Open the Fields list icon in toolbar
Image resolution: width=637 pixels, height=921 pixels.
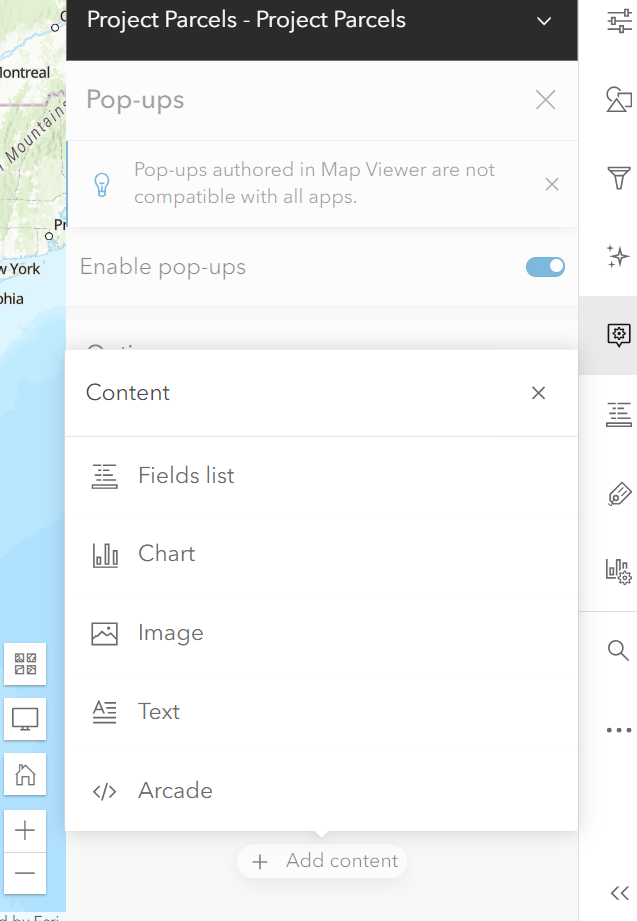tap(619, 414)
